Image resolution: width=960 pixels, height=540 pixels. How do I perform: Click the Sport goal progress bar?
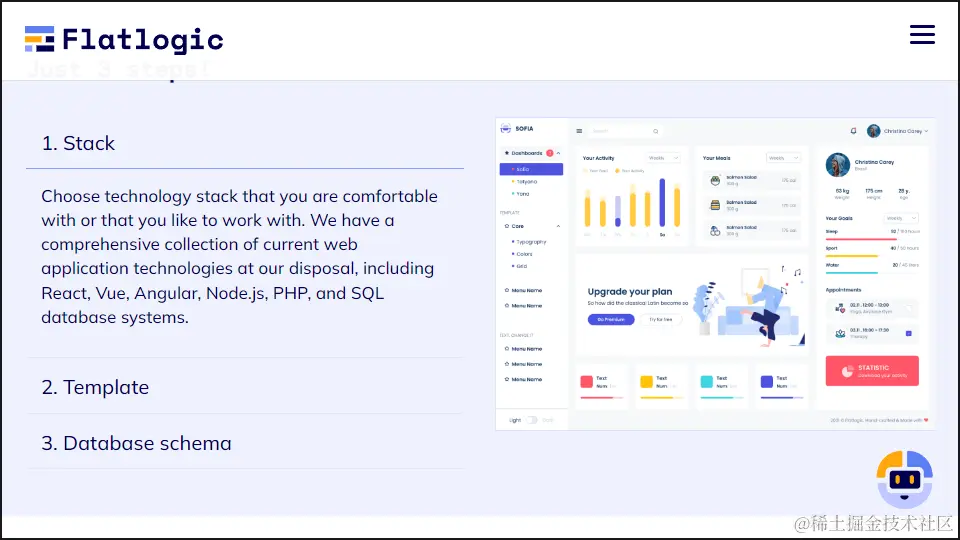tap(872, 256)
